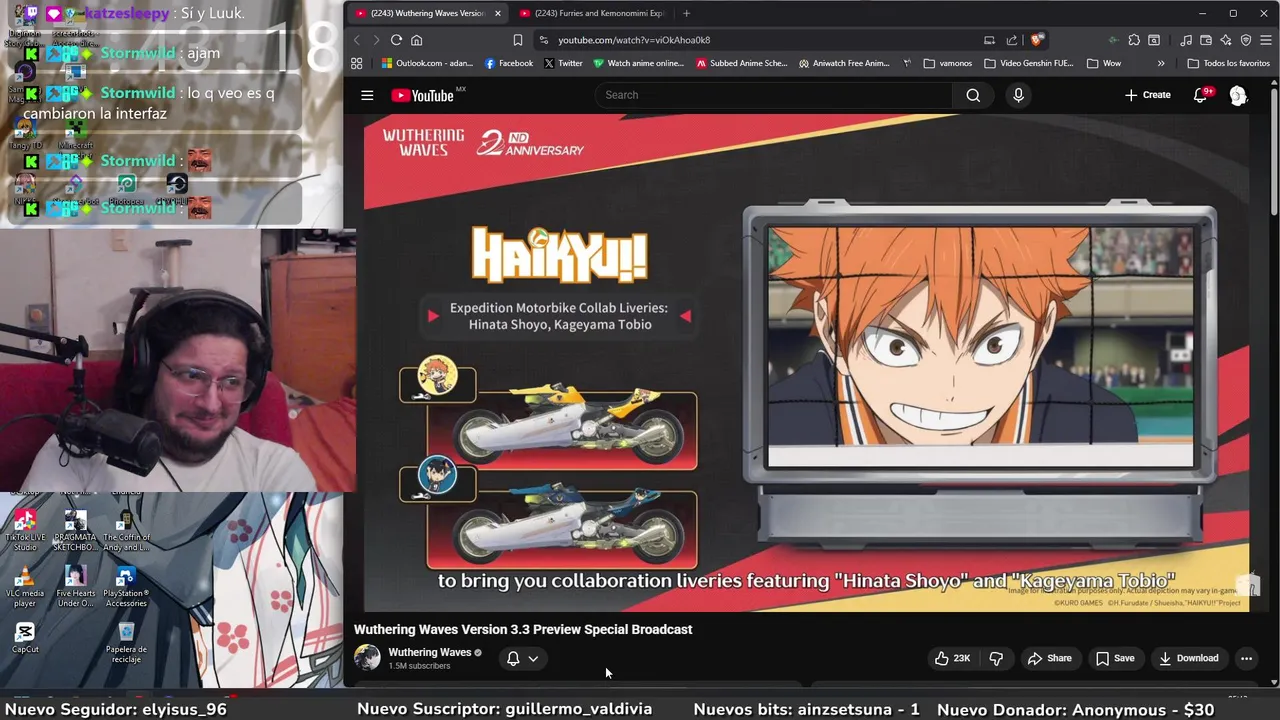Open the YouTube hamburger guide menu
1280x720 pixels.
point(367,95)
